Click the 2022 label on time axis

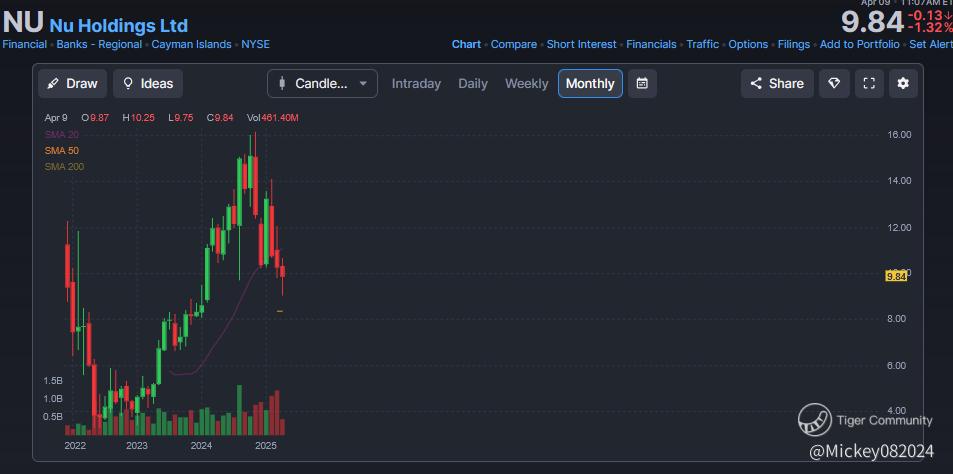tap(75, 445)
